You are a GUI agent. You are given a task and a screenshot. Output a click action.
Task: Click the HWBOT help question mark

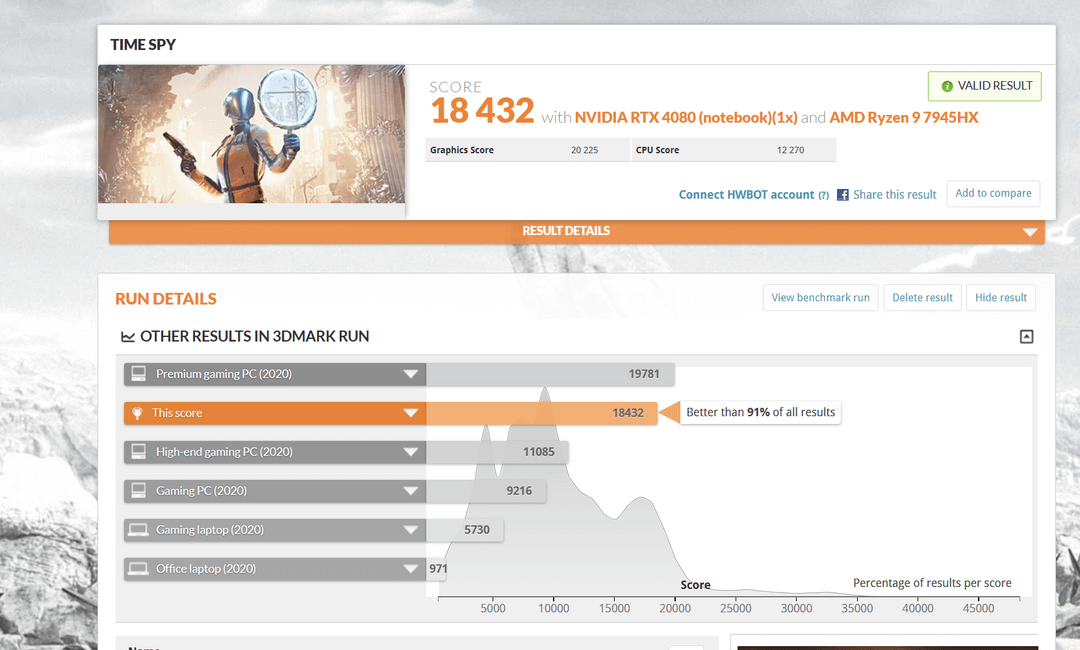coord(824,196)
